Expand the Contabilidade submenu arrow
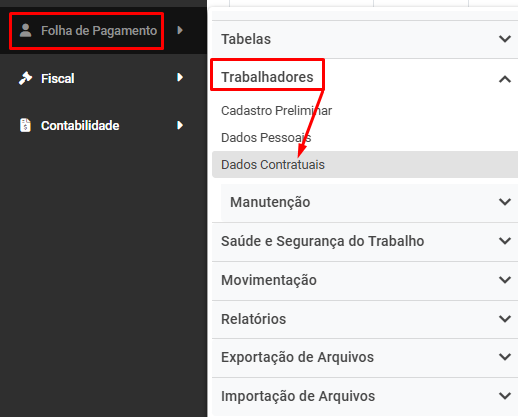Viewport: 518px width, 417px height. [x=180, y=125]
